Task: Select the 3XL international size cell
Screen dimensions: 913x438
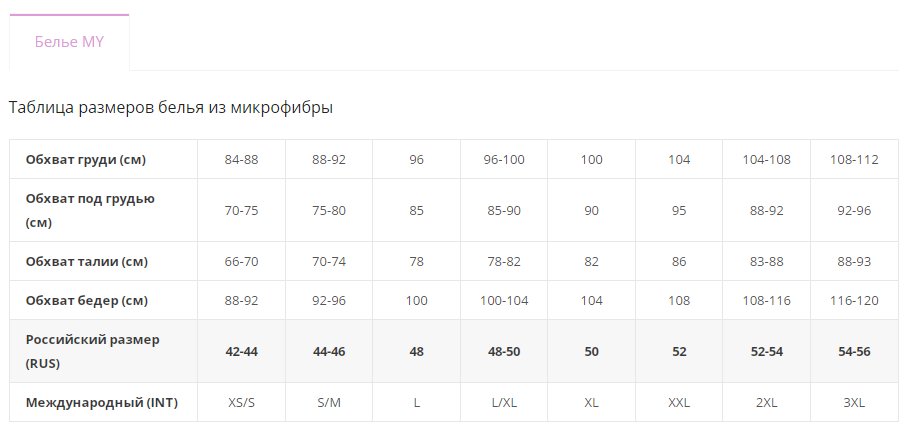Action: [x=854, y=402]
